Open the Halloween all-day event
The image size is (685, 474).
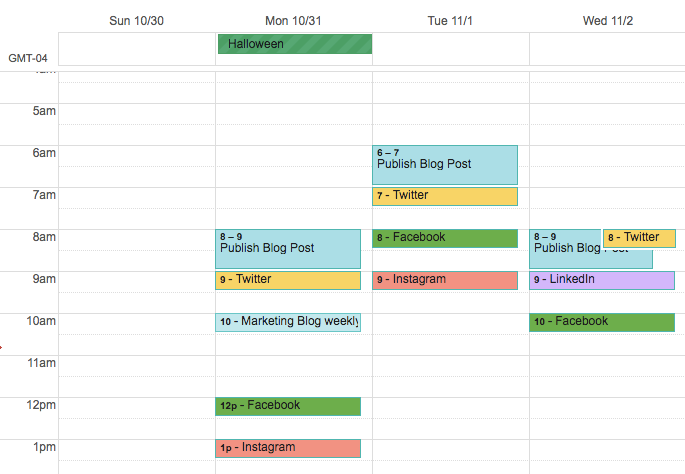(x=294, y=44)
